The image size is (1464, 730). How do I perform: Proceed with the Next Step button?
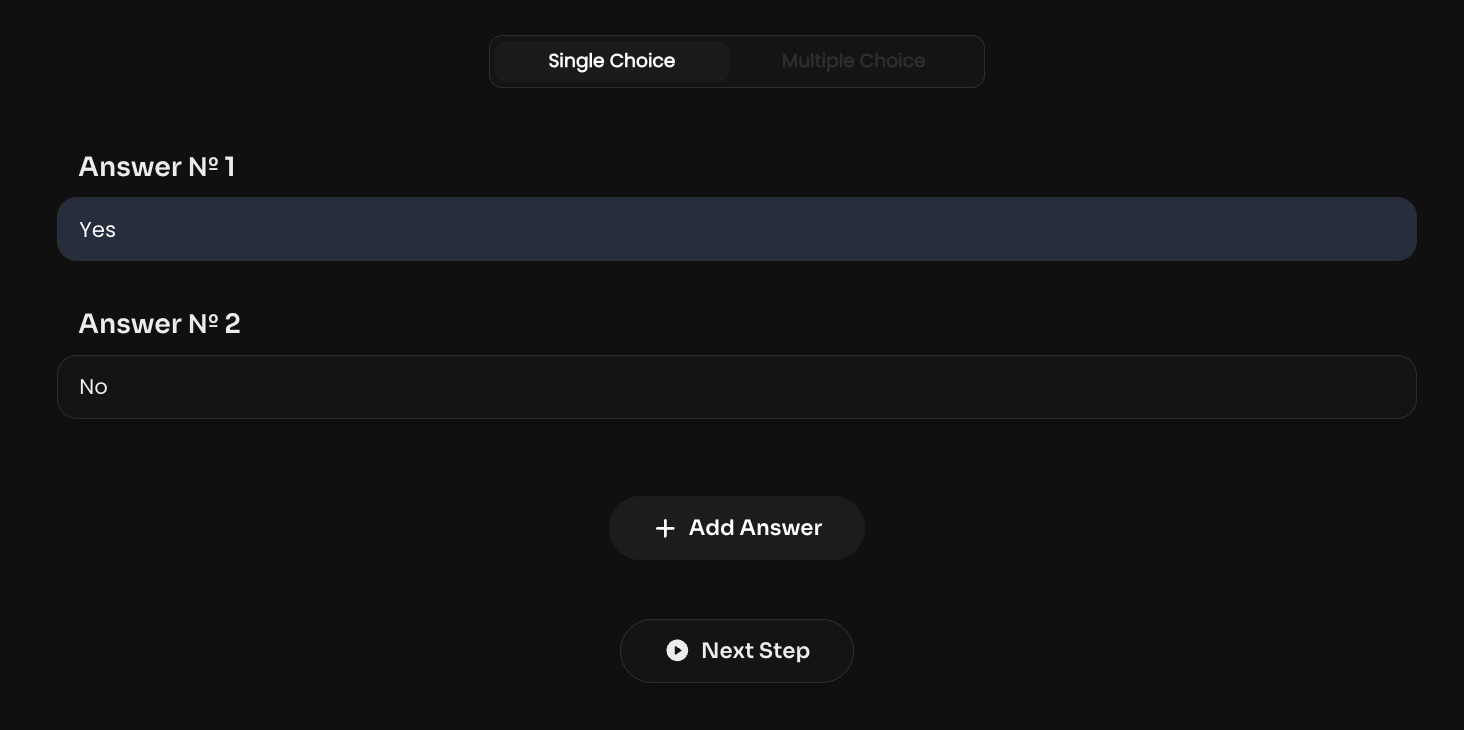737,651
